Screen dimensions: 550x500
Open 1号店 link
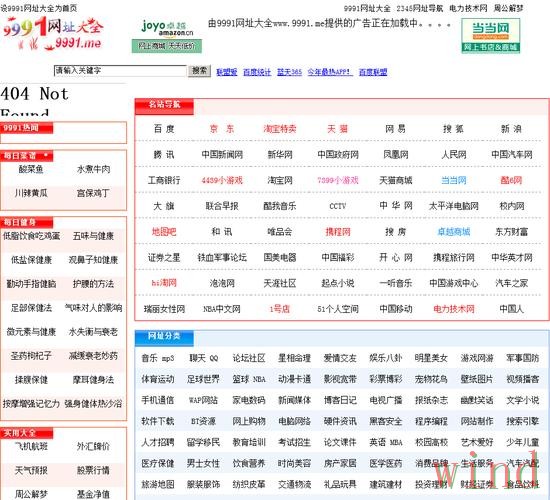[x=280, y=309]
